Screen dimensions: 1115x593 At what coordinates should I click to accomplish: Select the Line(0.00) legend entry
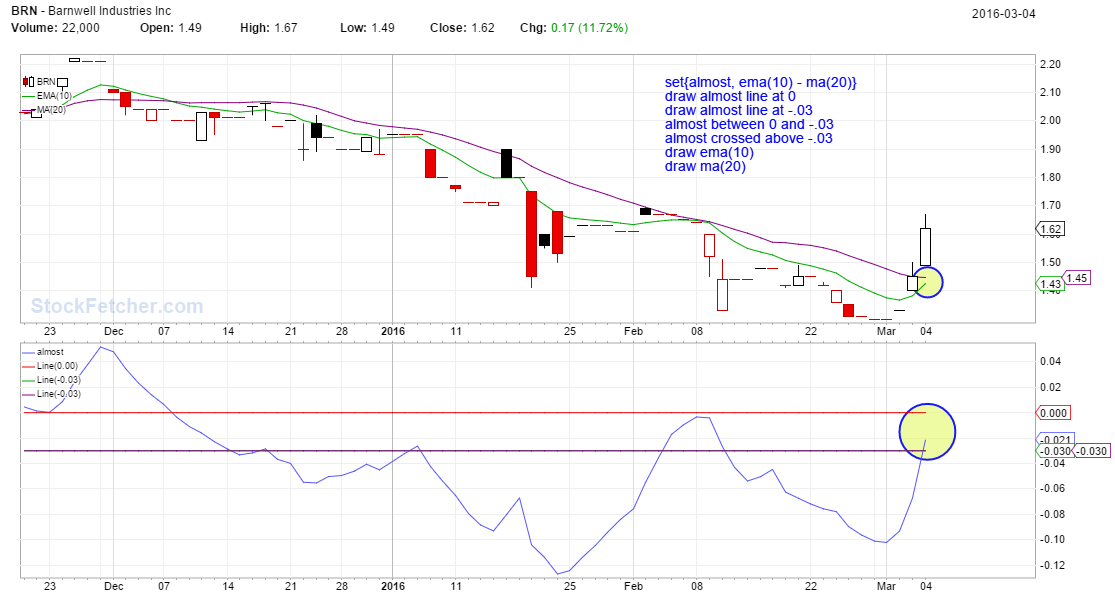[x=50, y=365]
